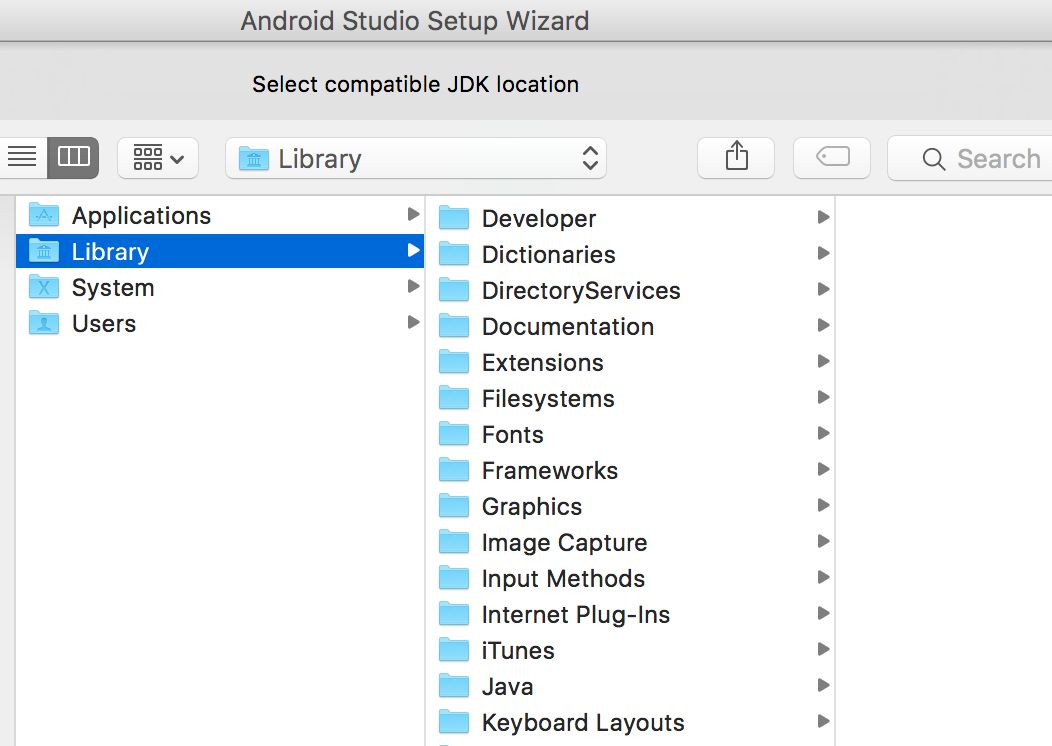Image resolution: width=1052 pixels, height=746 pixels.
Task: Click the magnifying glass search icon
Action: [x=934, y=159]
